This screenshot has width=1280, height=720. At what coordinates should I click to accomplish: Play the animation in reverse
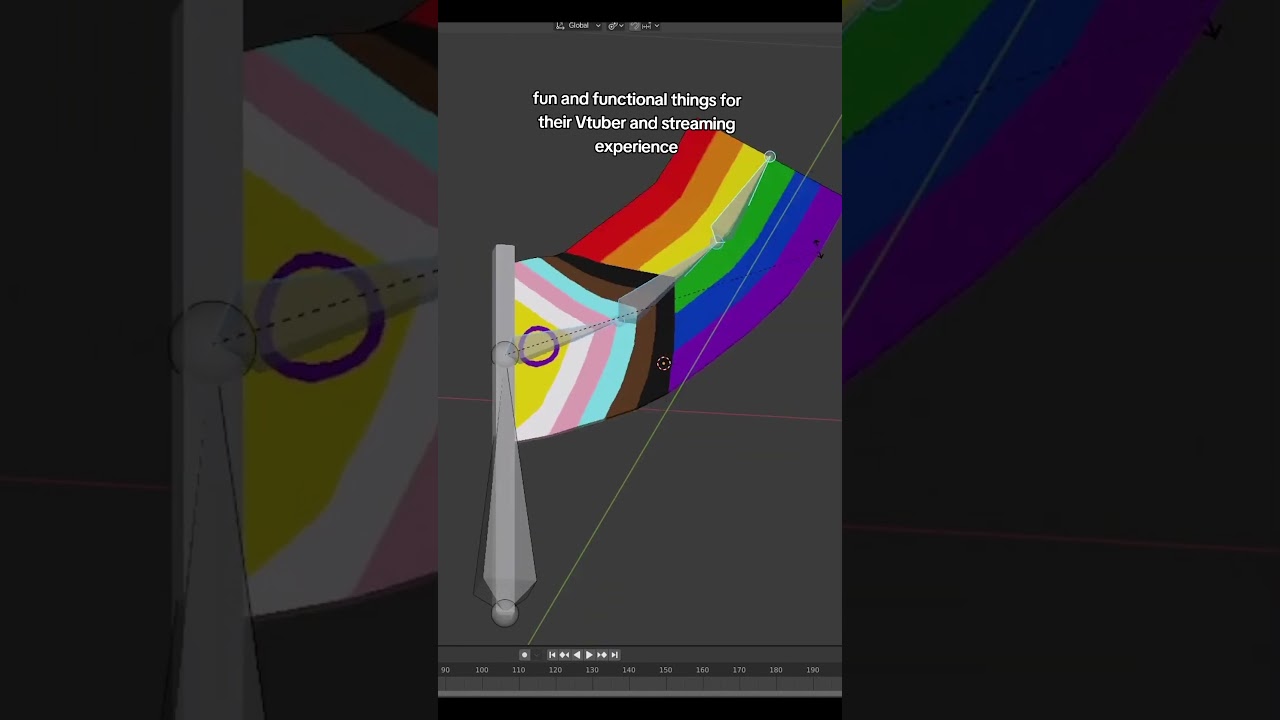click(x=577, y=655)
